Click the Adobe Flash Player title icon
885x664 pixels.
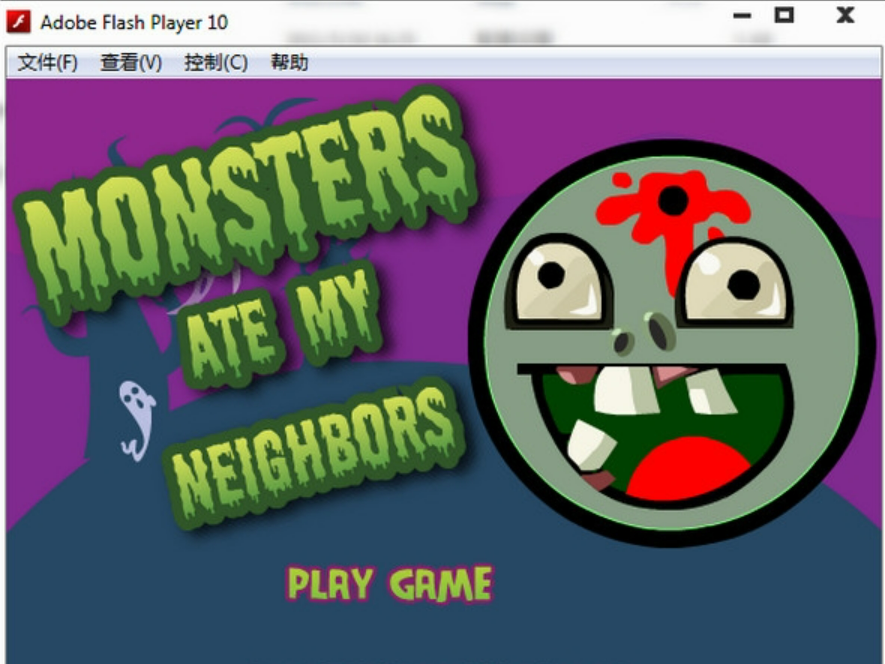click(x=19, y=22)
